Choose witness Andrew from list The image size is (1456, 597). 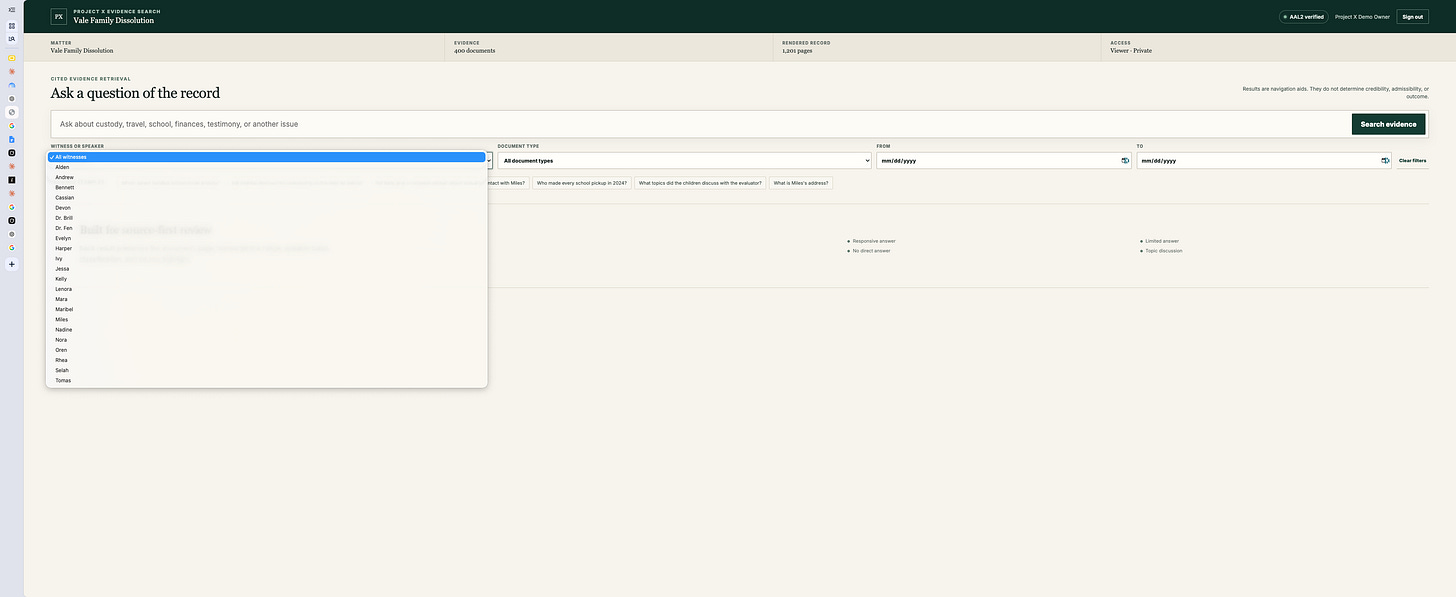[x=266, y=177]
